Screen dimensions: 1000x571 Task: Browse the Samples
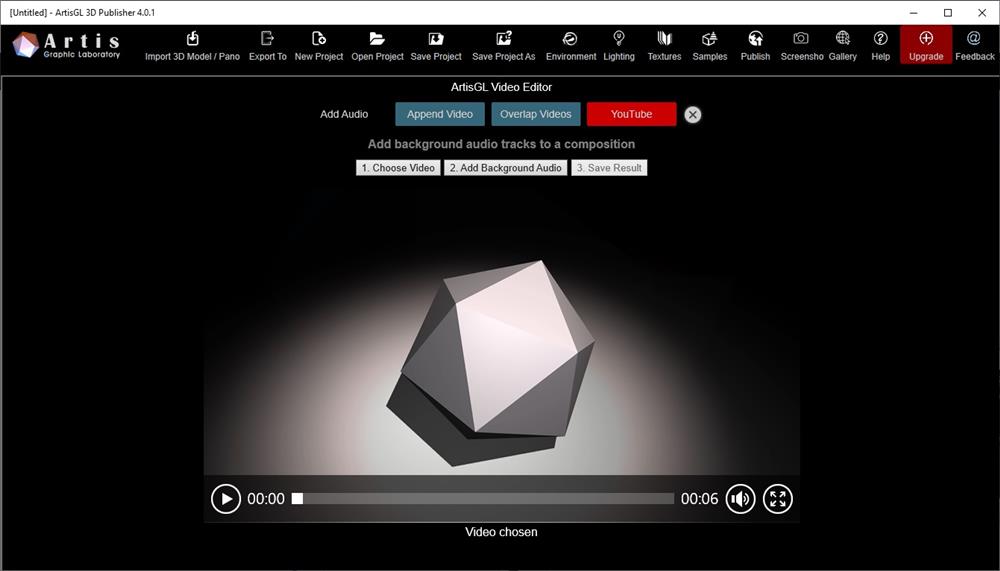coord(709,46)
